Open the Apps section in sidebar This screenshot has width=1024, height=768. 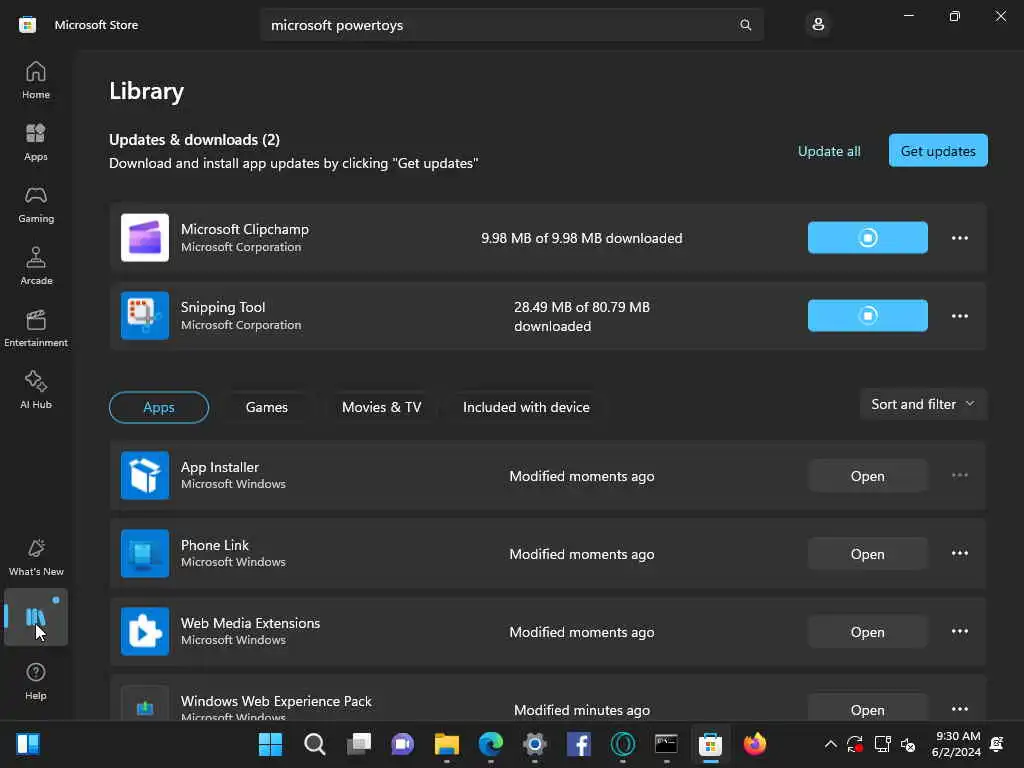(36, 142)
